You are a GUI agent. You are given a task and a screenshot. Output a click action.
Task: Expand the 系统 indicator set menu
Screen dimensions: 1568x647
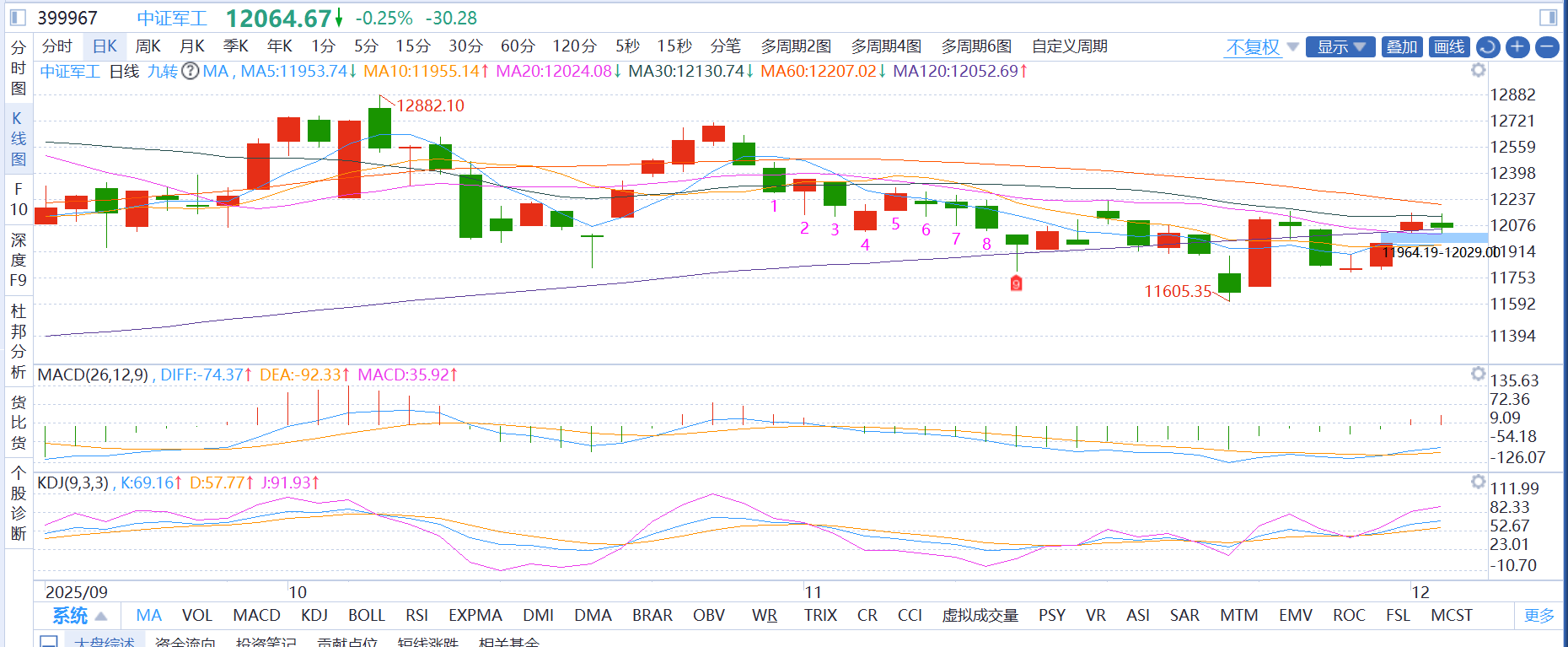(79, 616)
